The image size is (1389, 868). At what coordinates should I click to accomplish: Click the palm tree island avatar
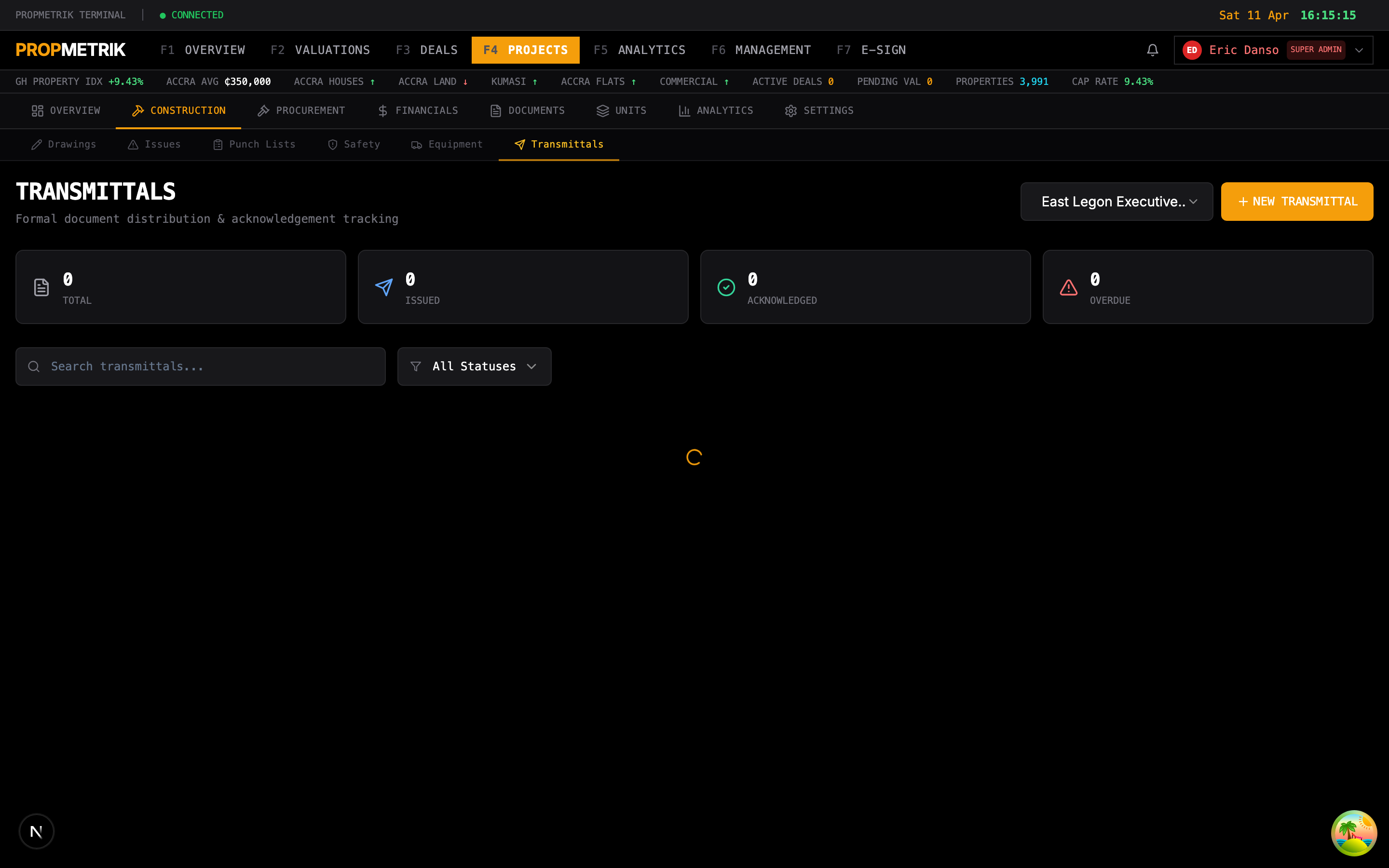click(x=1354, y=833)
